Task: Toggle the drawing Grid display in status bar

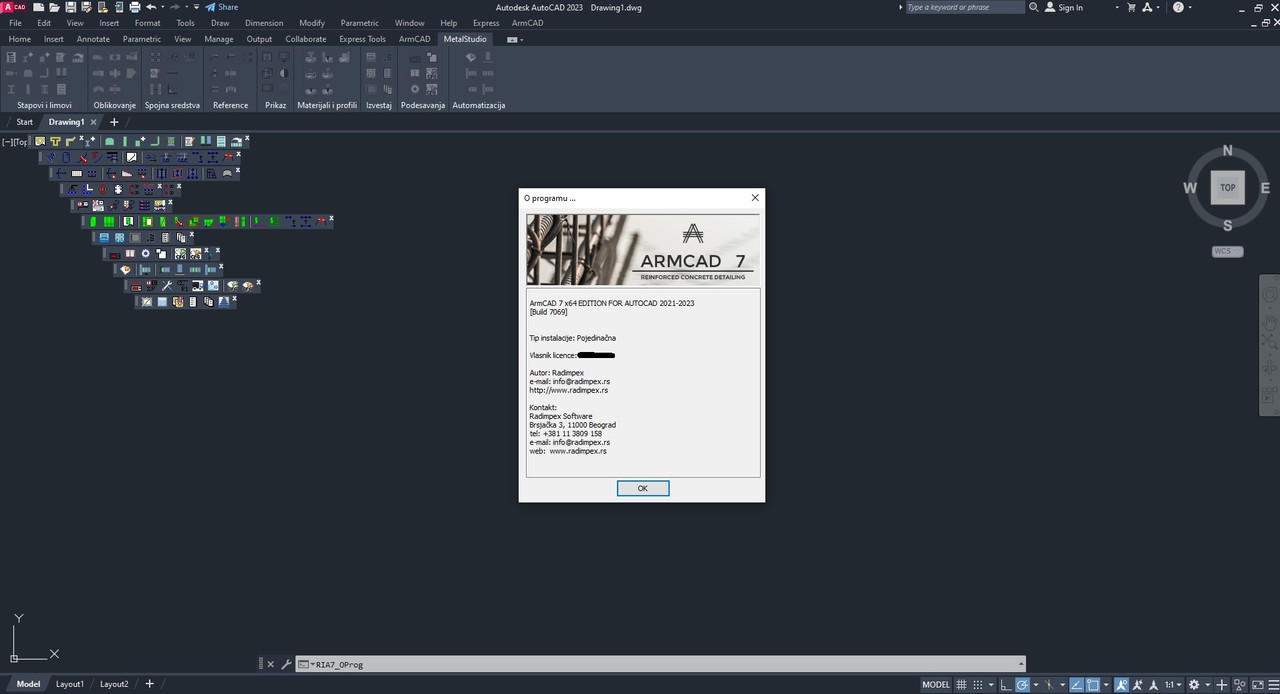Action: coord(961,685)
